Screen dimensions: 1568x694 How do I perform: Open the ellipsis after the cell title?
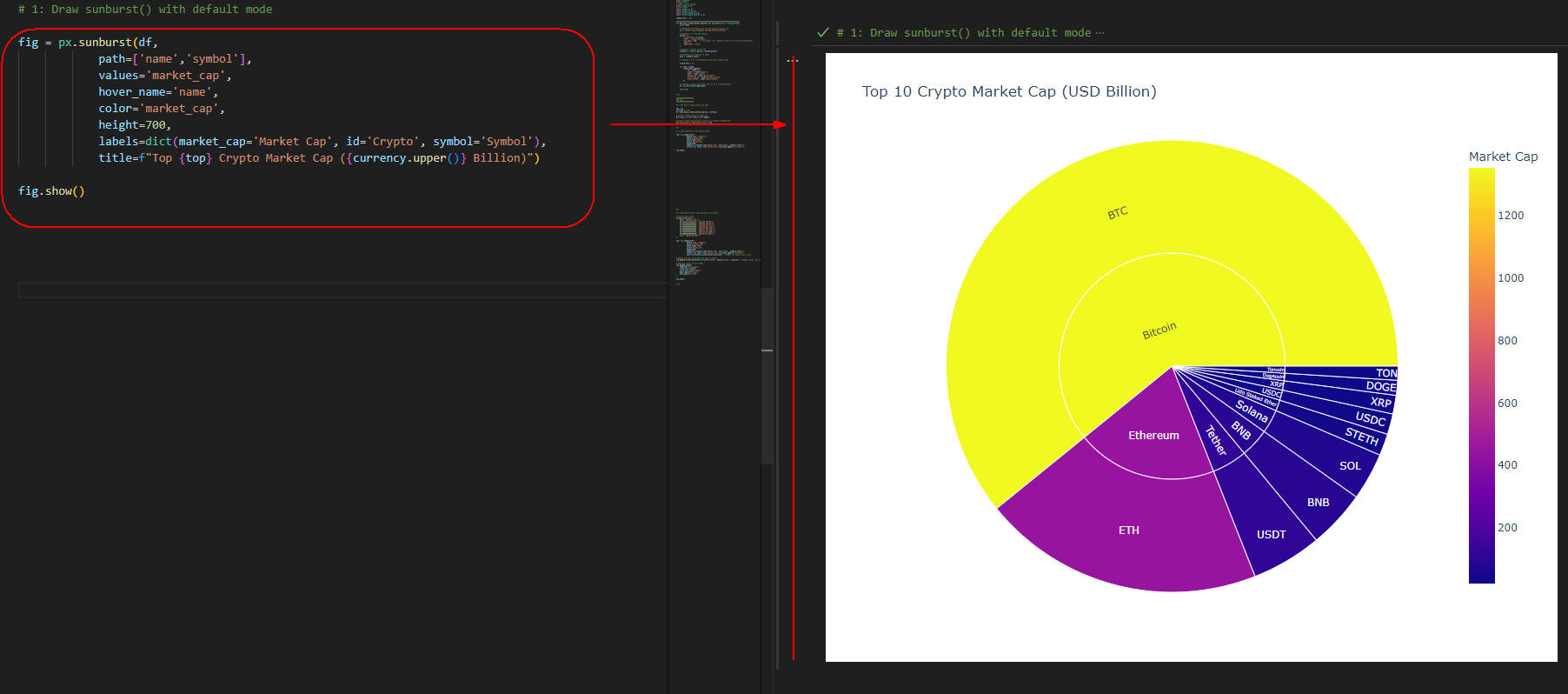[x=1100, y=33]
